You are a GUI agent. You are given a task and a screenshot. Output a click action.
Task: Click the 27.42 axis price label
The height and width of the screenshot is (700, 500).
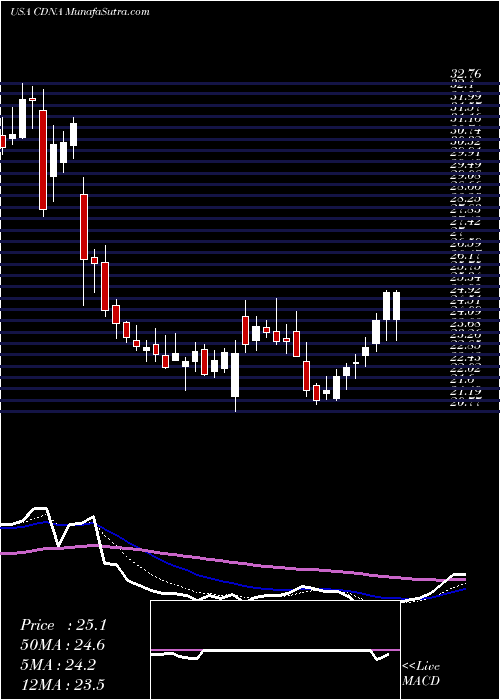click(x=467, y=222)
